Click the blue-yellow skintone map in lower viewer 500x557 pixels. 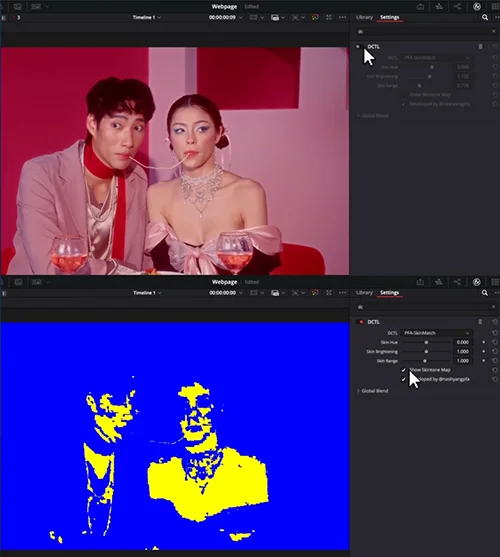click(175, 436)
